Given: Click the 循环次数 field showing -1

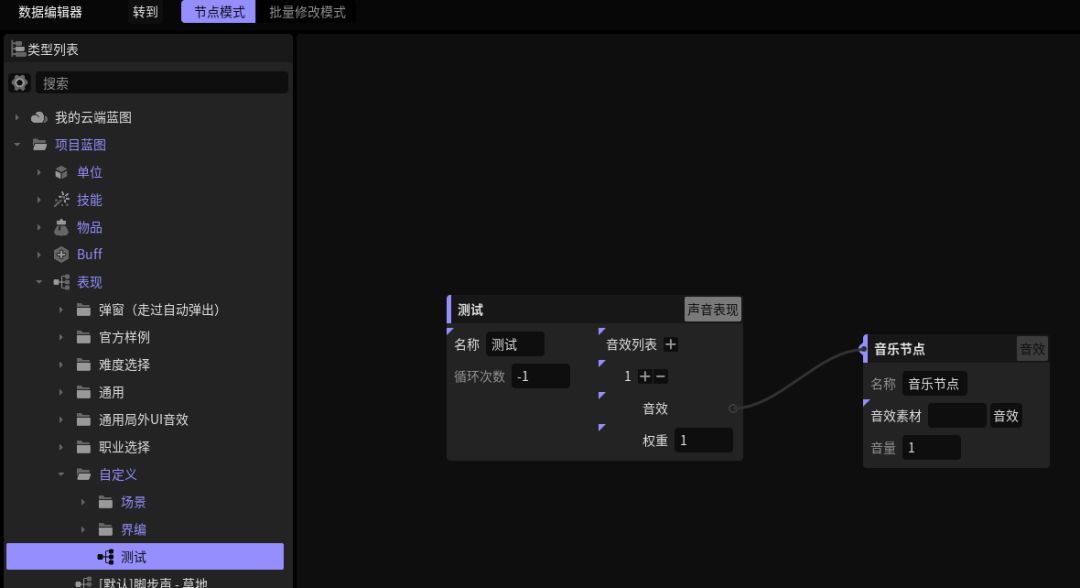Looking at the screenshot, I should [x=540, y=376].
